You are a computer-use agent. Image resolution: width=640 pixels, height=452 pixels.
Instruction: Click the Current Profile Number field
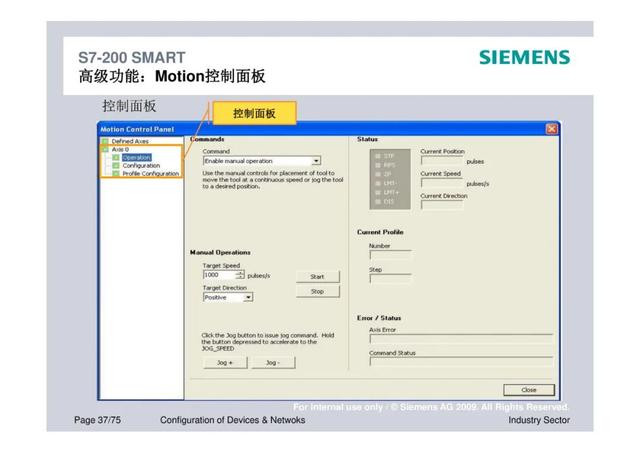(391, 255)
